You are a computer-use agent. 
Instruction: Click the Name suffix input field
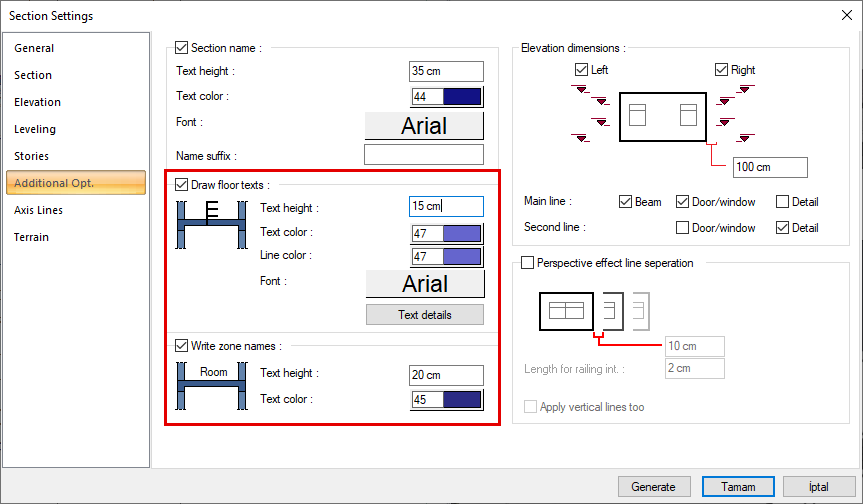pos(423,155)
